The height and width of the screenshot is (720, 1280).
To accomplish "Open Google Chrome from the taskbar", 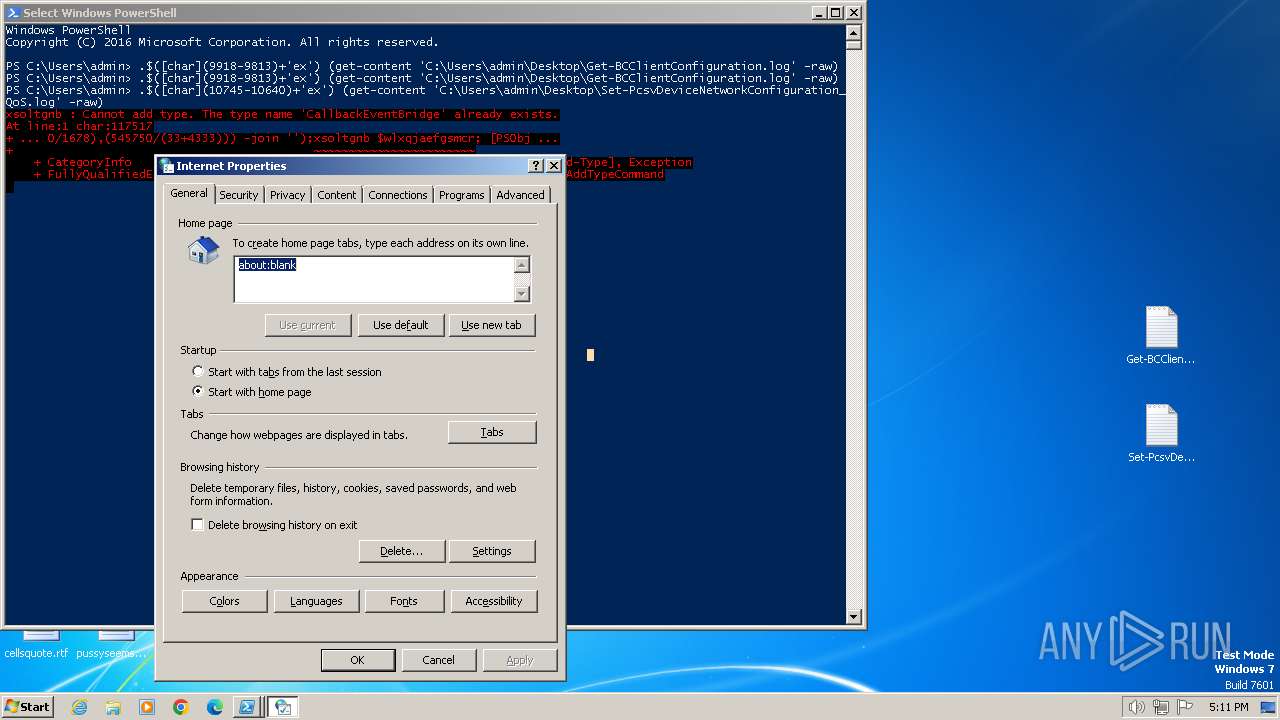I will coord(181,707).
